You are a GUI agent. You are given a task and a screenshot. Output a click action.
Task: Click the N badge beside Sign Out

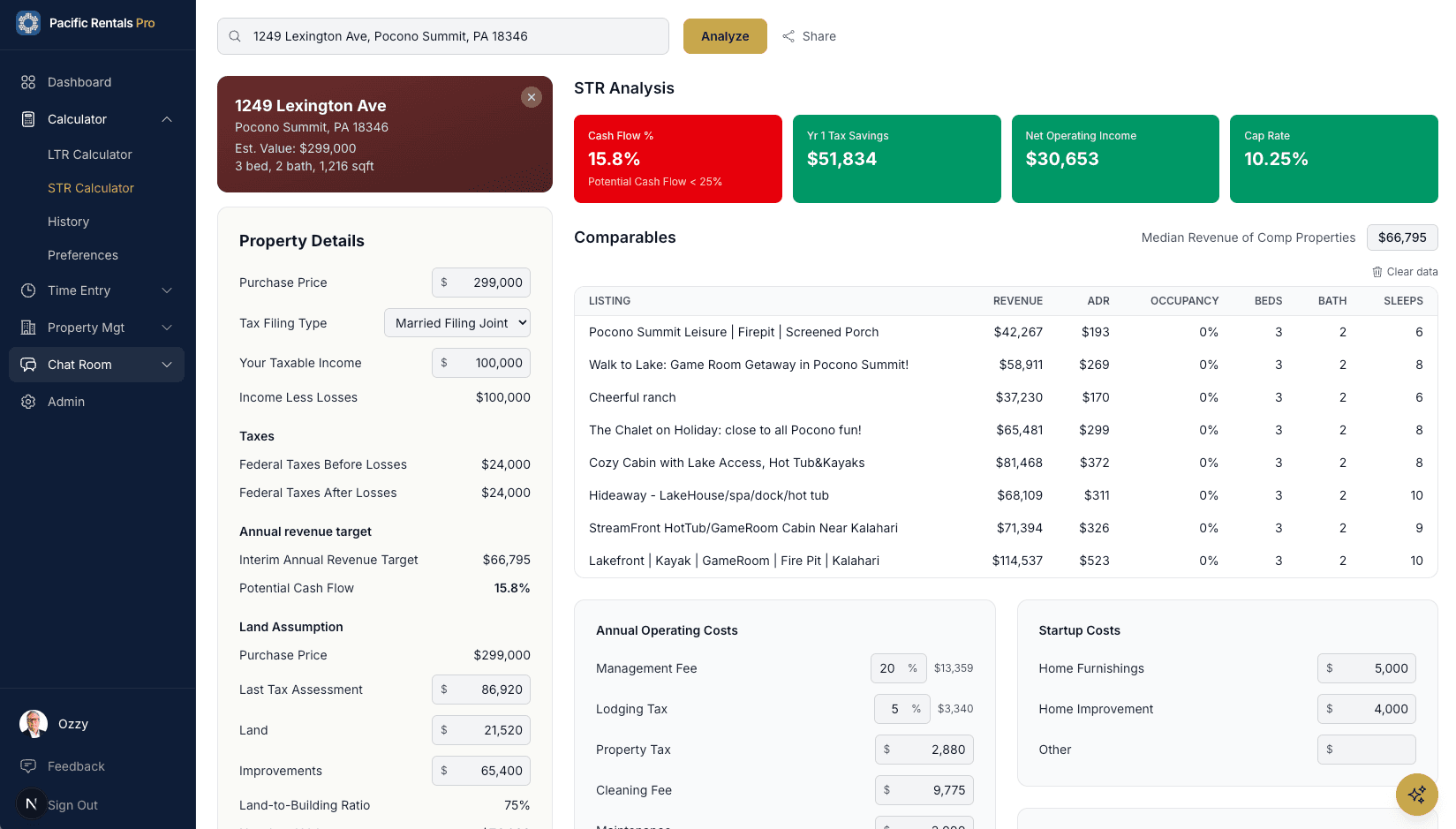pyautogui.click(x=31, y=803)
